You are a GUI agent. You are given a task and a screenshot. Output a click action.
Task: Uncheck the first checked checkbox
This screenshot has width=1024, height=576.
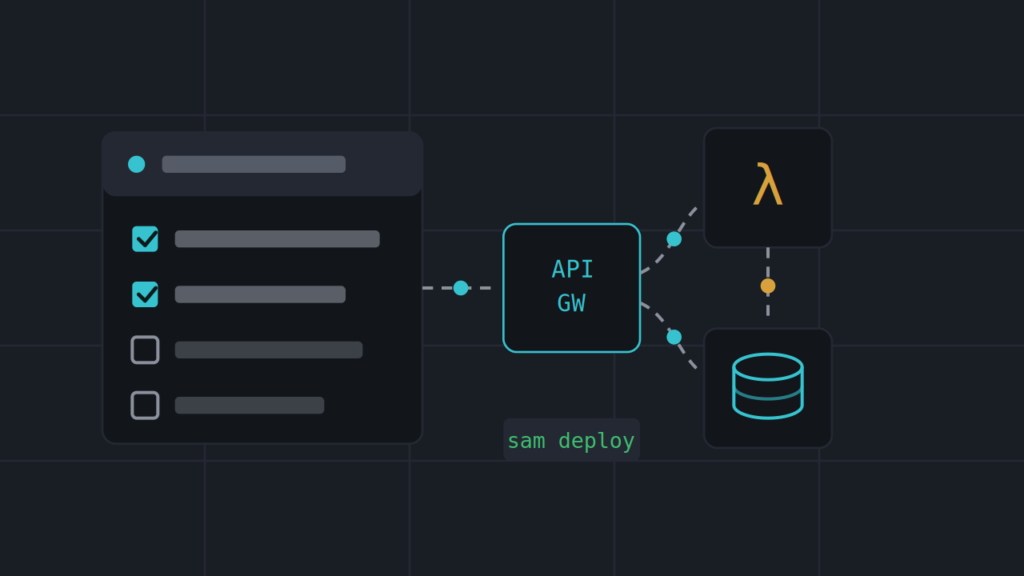tap(145, 239)
